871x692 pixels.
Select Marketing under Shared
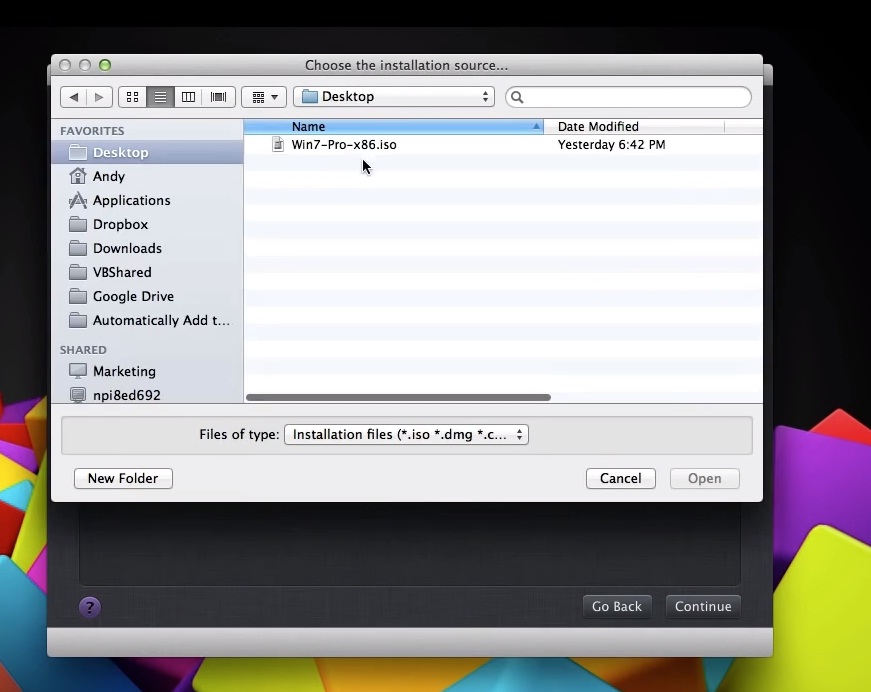(124, 371)
